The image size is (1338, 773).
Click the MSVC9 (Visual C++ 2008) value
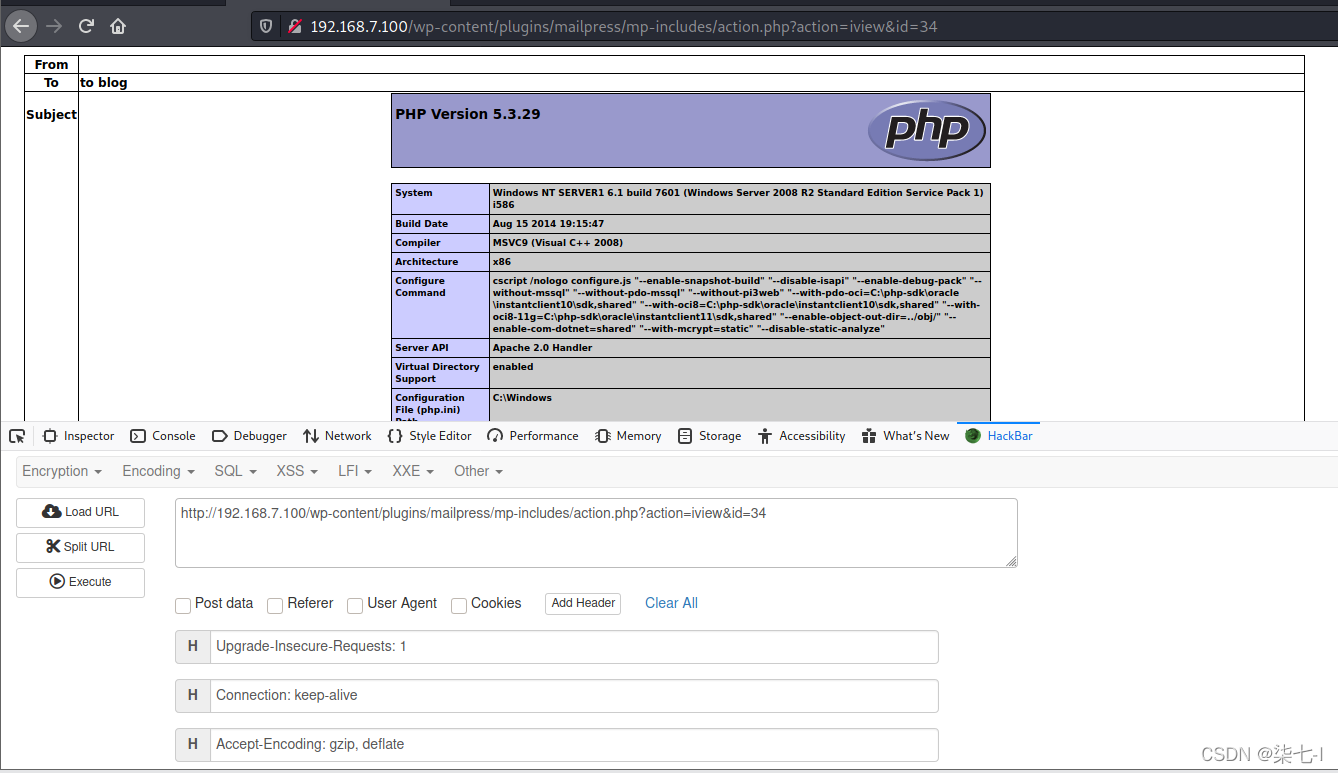558,243
